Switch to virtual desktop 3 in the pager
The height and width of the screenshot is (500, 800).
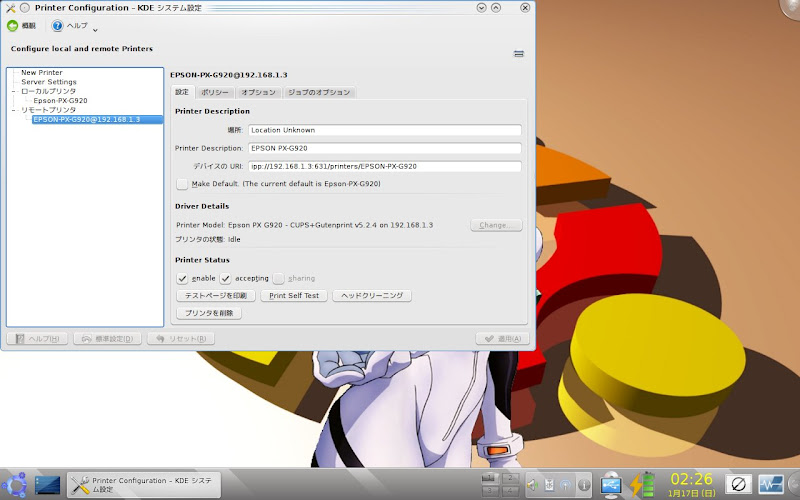(490, 491)
